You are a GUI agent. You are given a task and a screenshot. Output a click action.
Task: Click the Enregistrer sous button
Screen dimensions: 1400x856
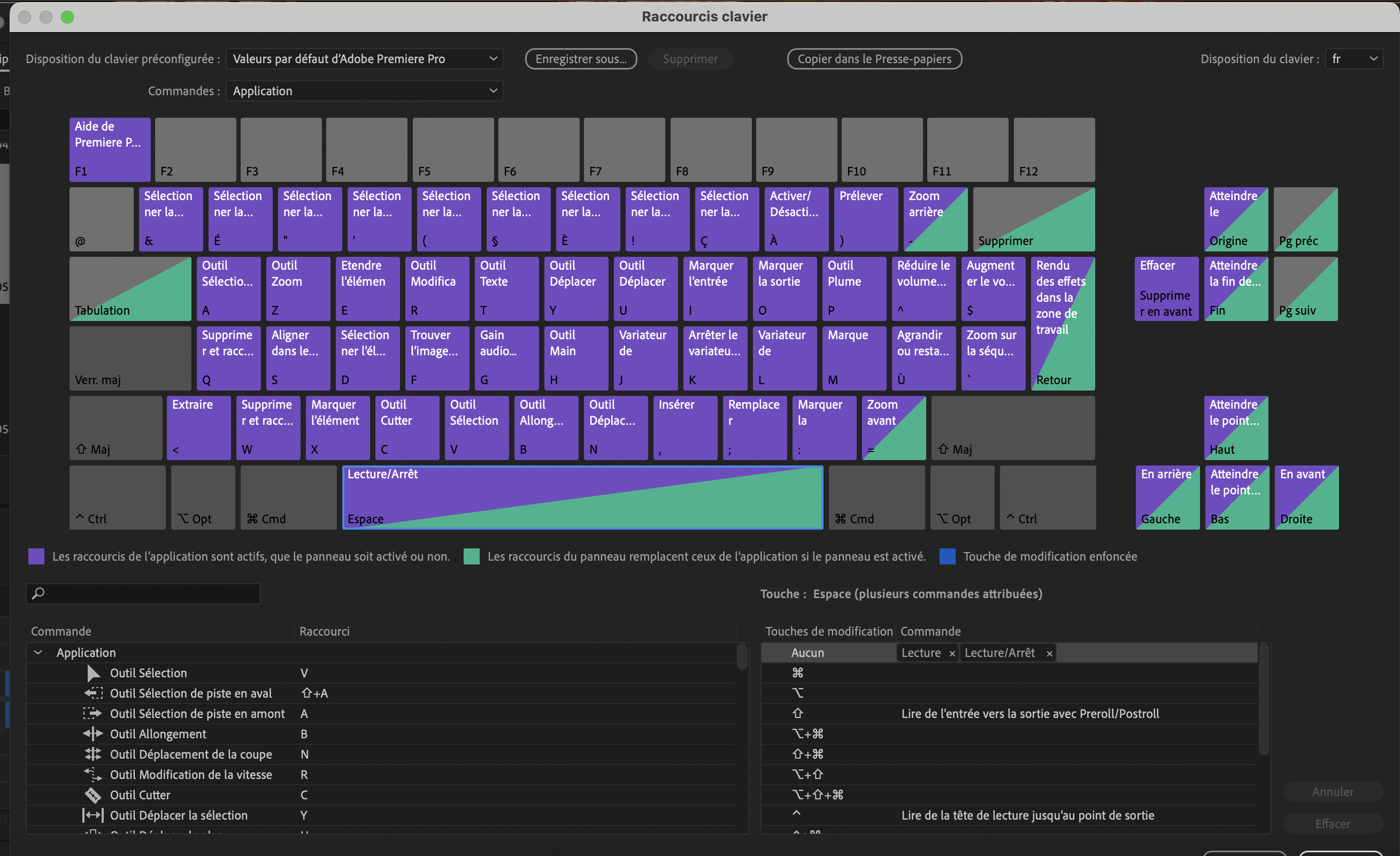[x=581, y=58]
